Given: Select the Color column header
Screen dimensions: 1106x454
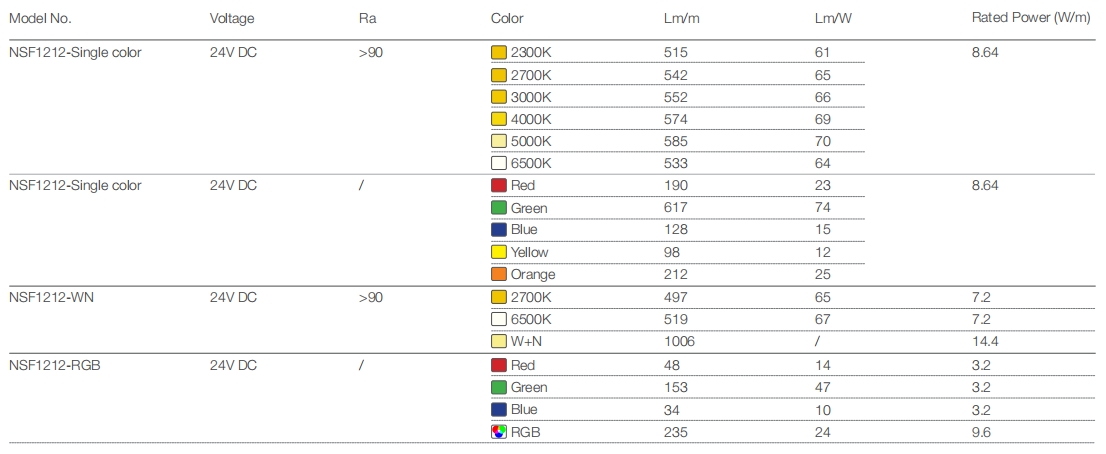Looking at the screenshot, I should (507, 19).
